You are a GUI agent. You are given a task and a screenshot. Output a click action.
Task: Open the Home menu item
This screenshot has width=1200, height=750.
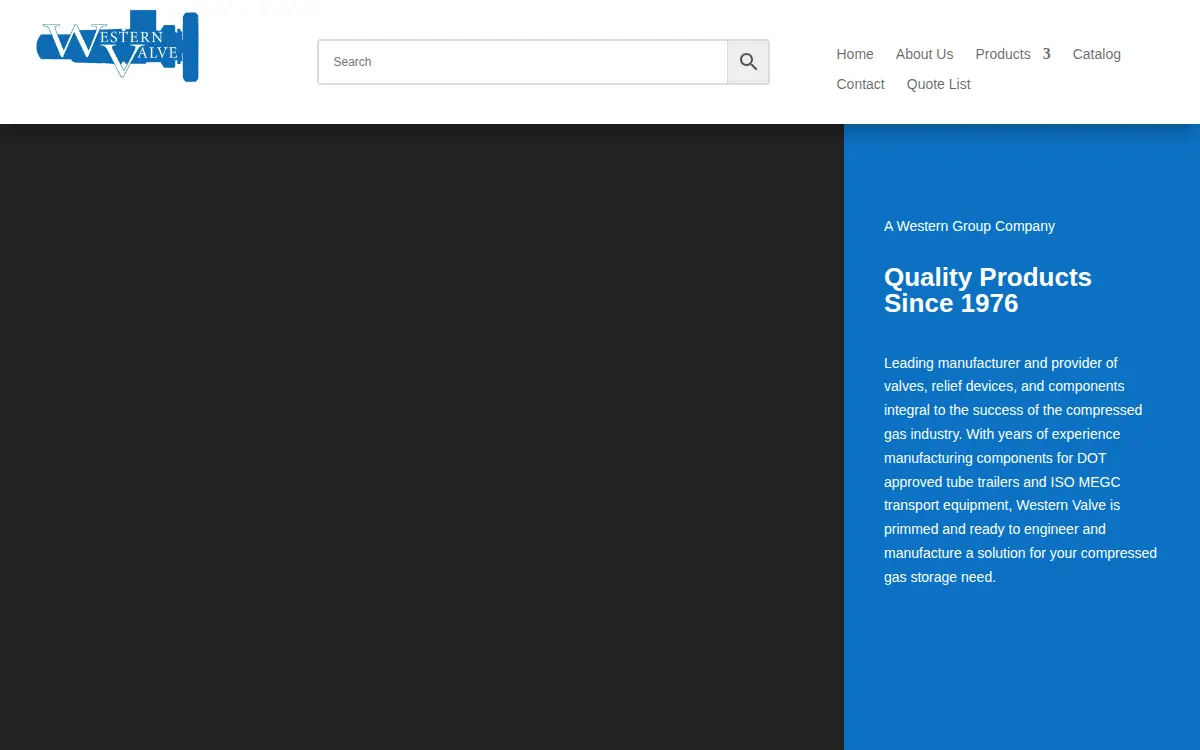click(855, 54)
